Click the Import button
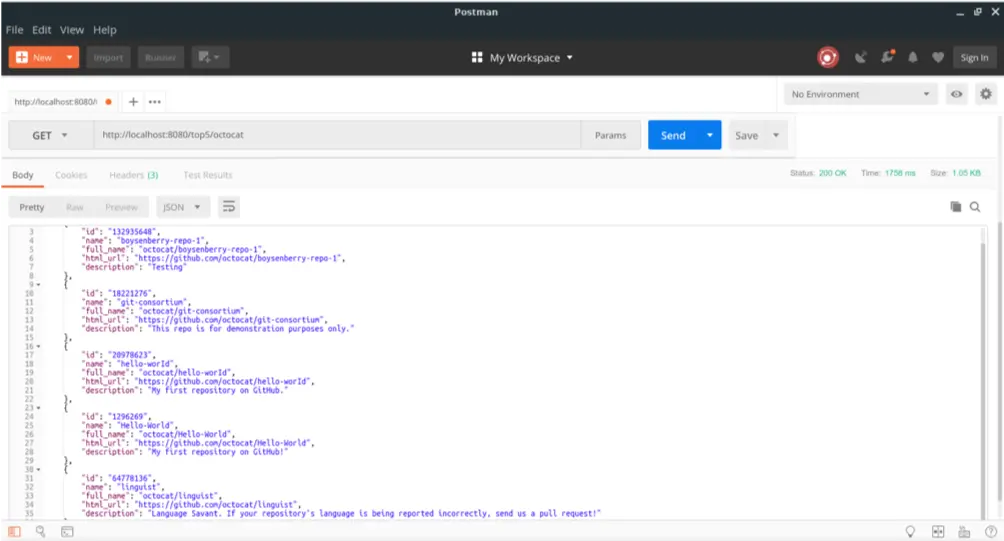1004x541 pixels. [108, 58]
